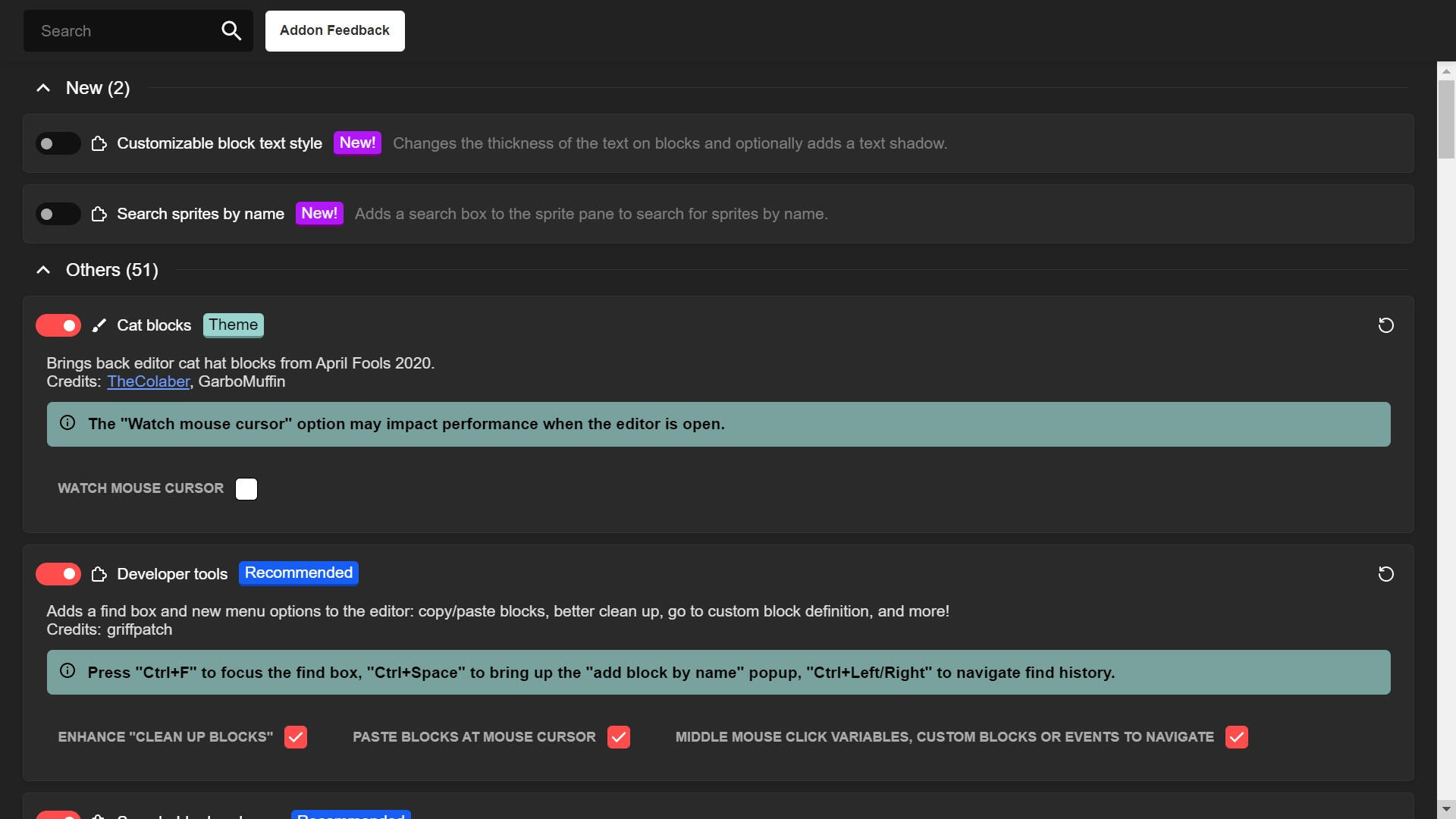Collapse the New (2) section

pos(43,89)
